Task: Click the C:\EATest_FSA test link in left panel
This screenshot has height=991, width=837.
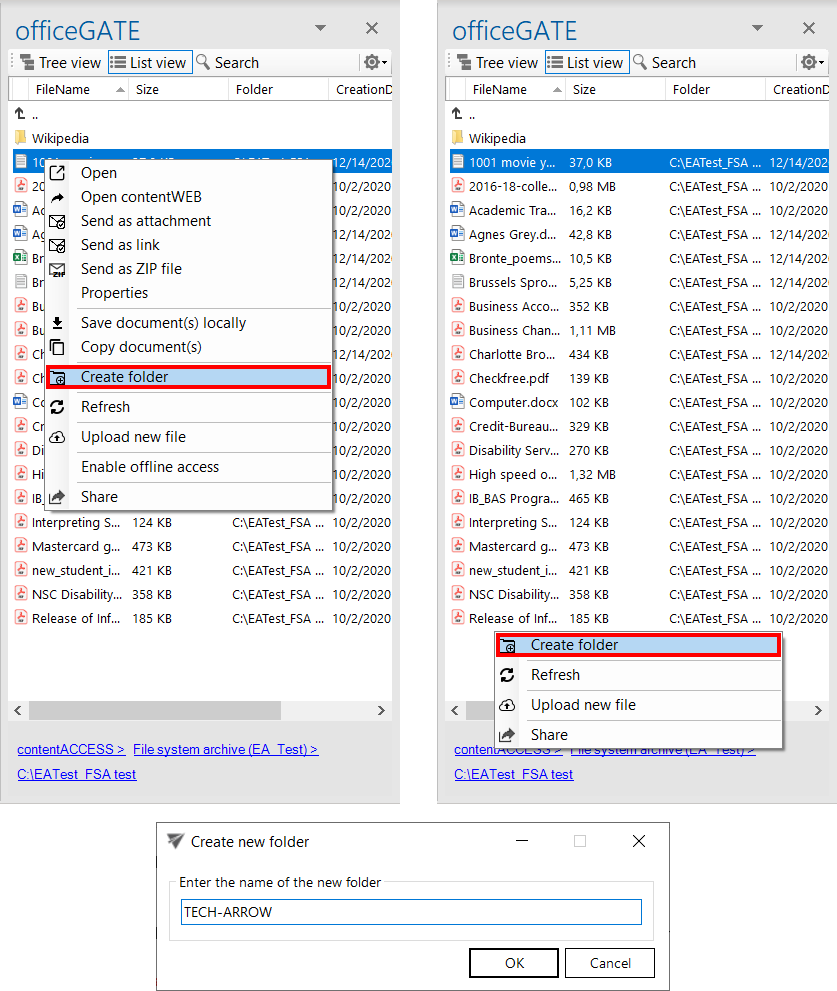Action: (x=76, y=774)
